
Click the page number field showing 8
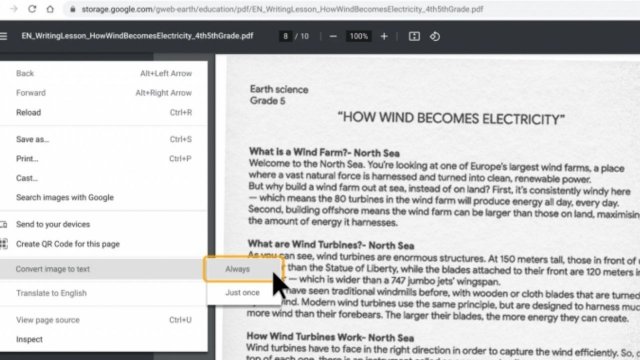click(285, 36)
